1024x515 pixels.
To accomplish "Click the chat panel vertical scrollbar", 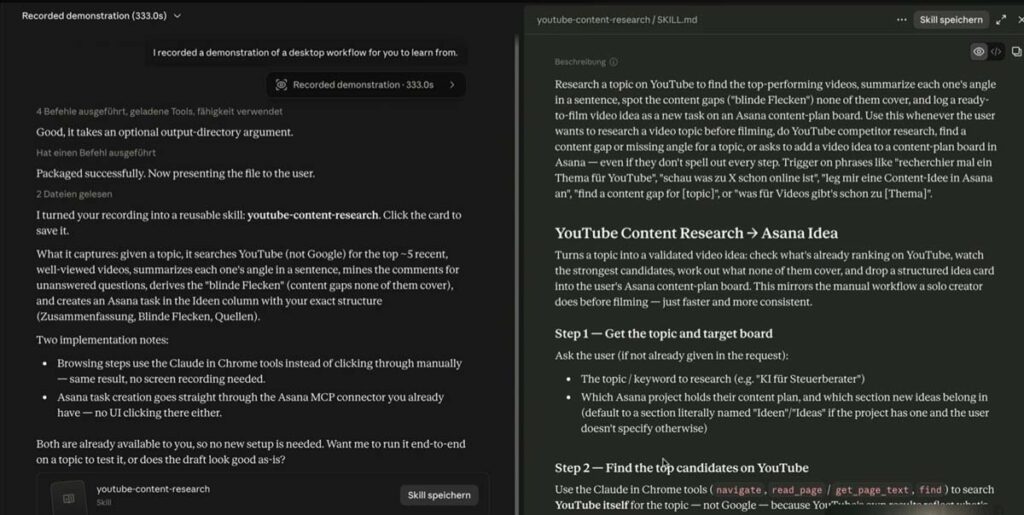I will pyautogui.click(x=517, y=274).
